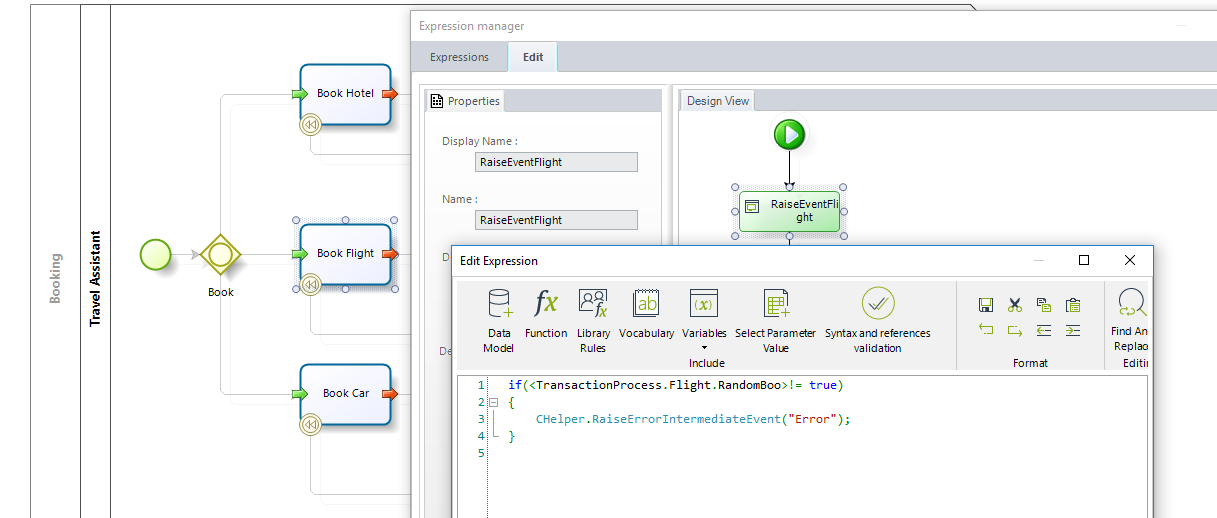1217x518 pixels.
Task: Click the Save icon in Format group
Action: 986,305
